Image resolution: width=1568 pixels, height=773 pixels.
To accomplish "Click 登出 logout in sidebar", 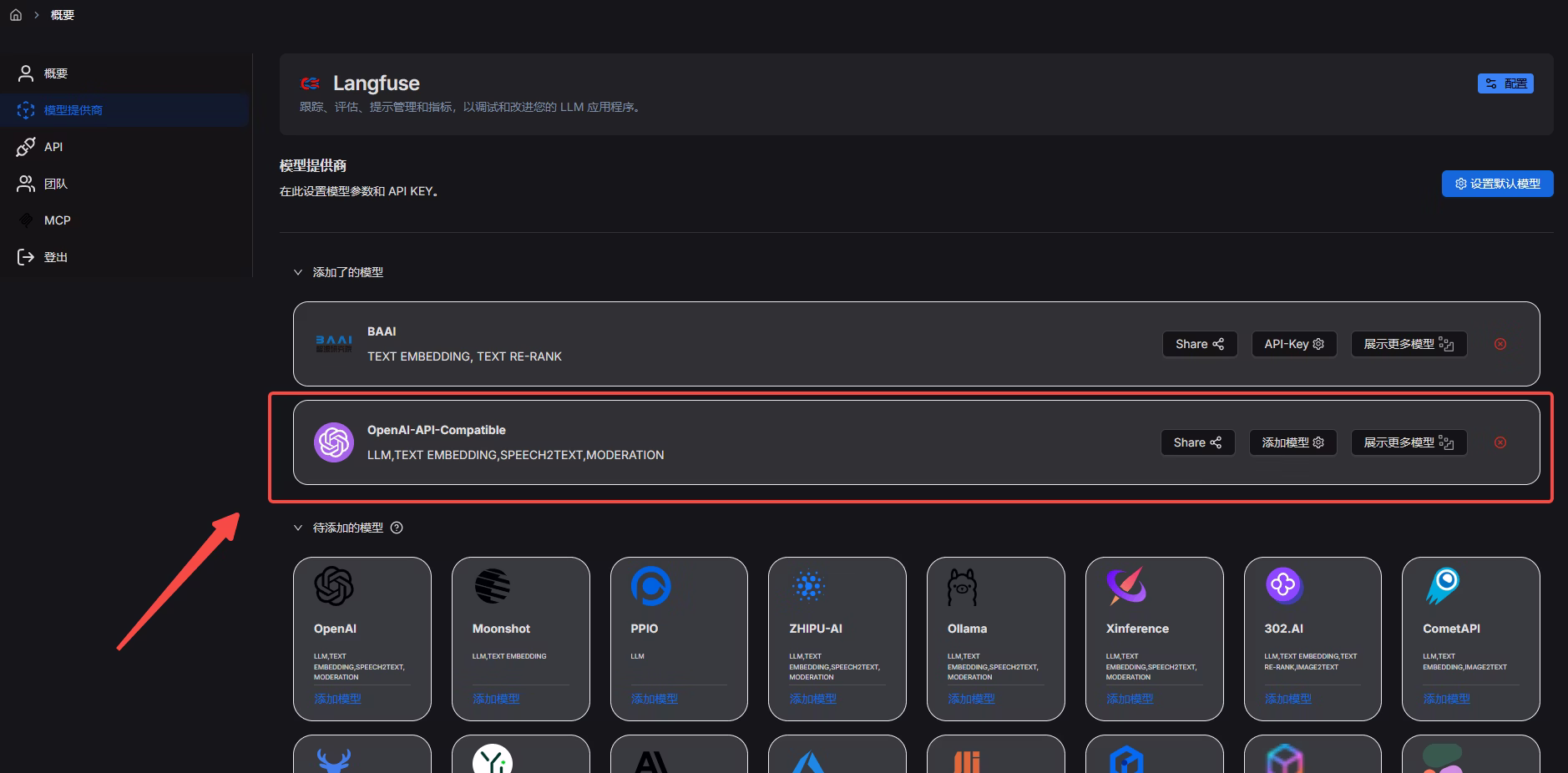I will (x=125, y=257).
